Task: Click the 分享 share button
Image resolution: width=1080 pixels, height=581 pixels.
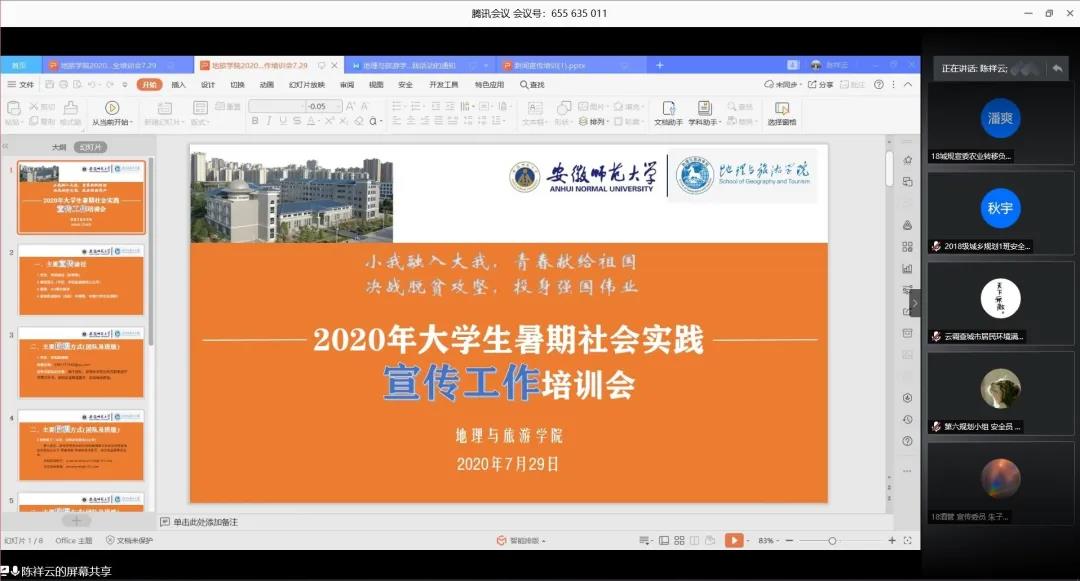Action: click(x=824, y=84)
